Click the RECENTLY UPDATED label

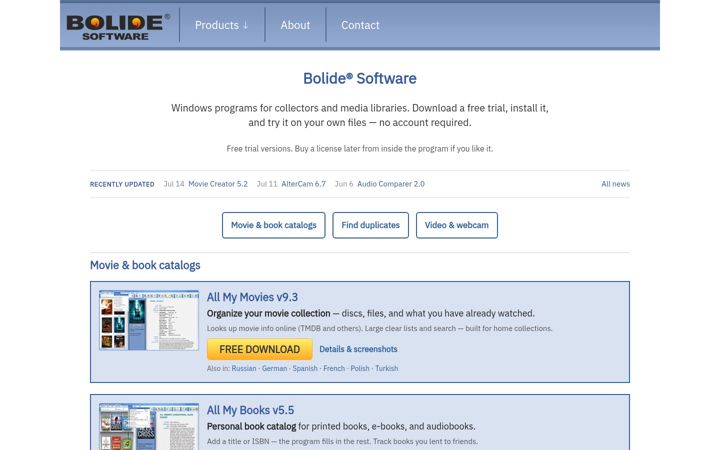(x=122, y=184)
